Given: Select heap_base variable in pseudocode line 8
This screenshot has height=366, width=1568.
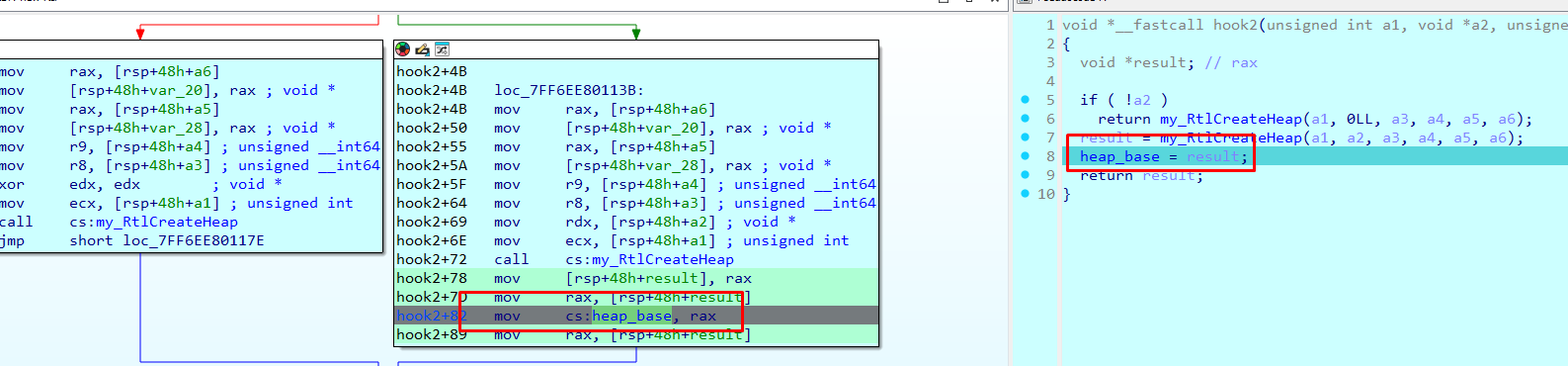Looking at the screenshot, I should pyautogui.click(x=1119, y=156).
